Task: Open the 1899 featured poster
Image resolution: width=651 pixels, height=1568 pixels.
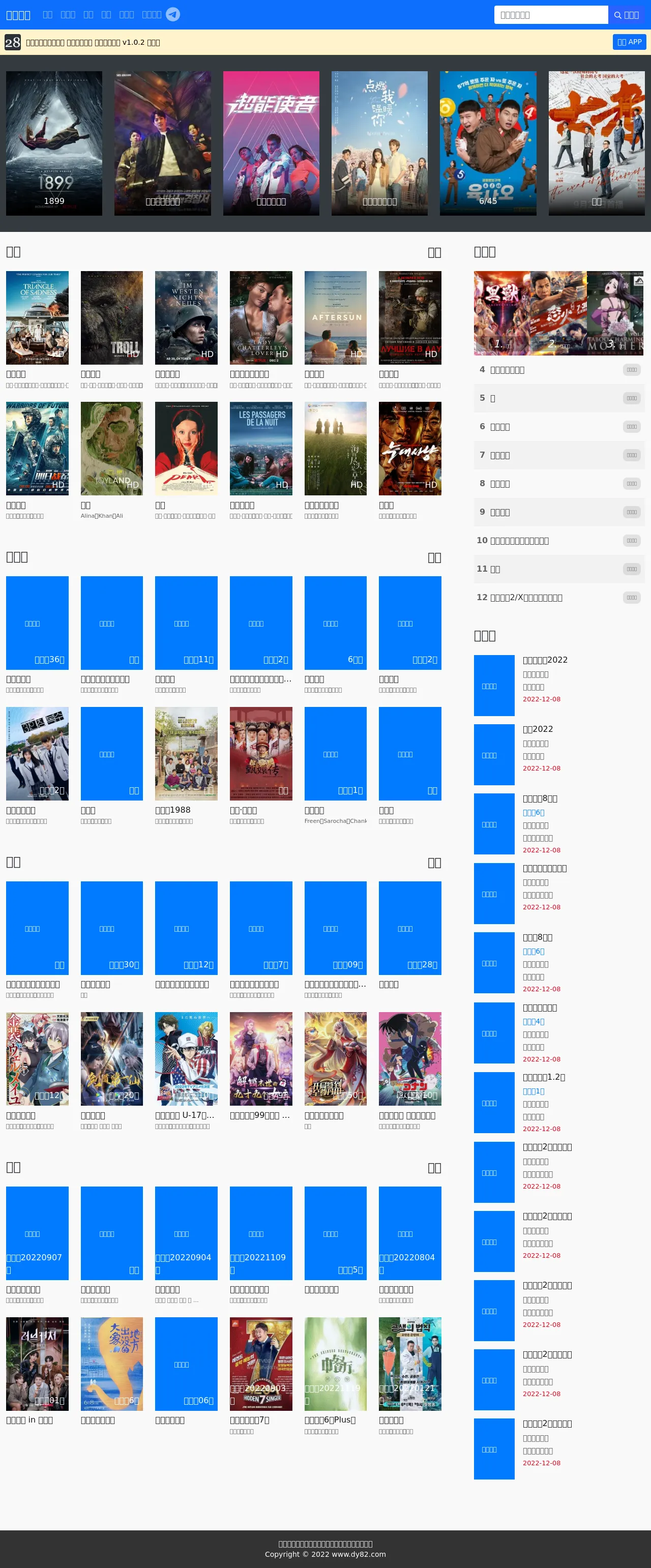Action: (54, 143)
